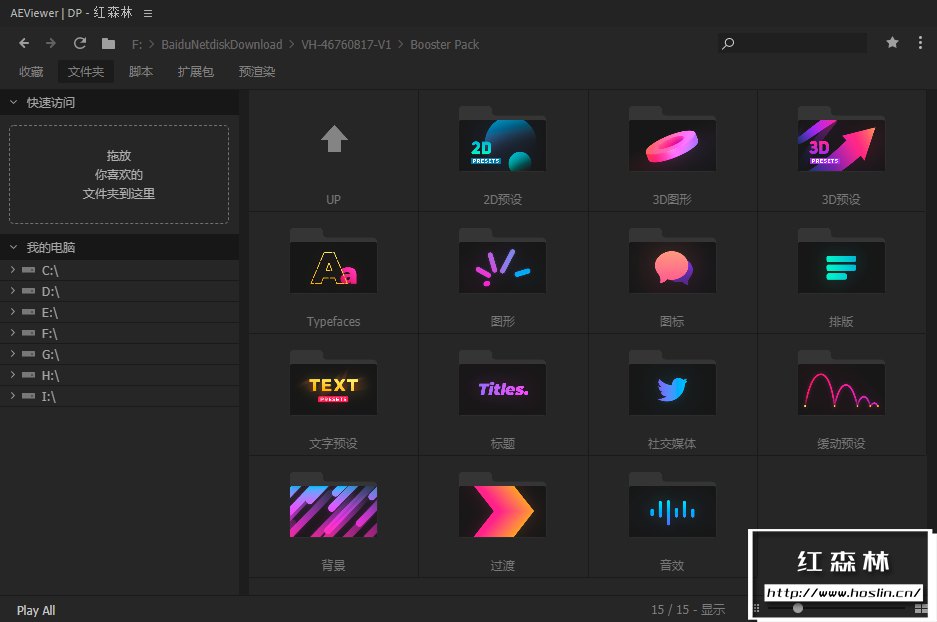Go back to the previous folder
The image size is (937, 622).
(x=24, y=43)
